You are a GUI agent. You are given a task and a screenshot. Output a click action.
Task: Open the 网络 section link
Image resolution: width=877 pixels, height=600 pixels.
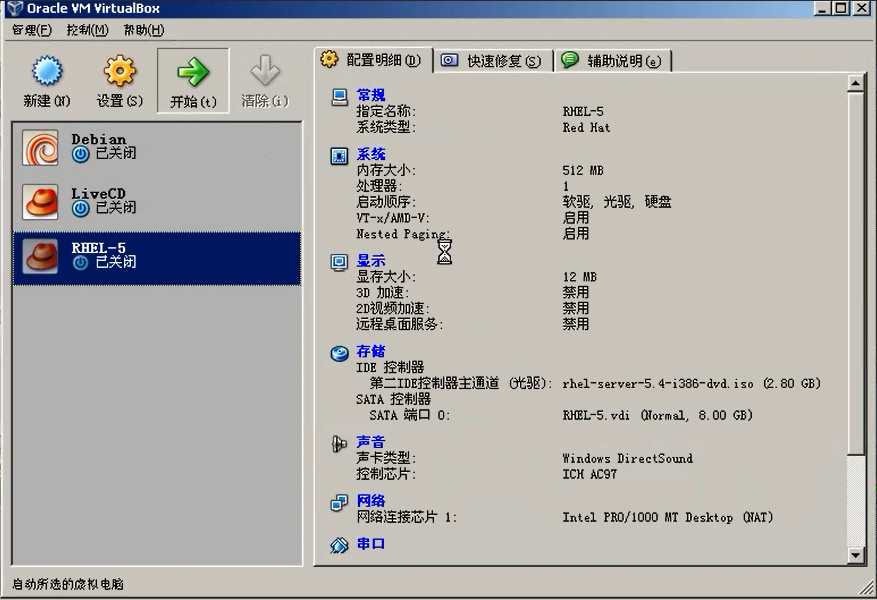[x=371, y=500]
